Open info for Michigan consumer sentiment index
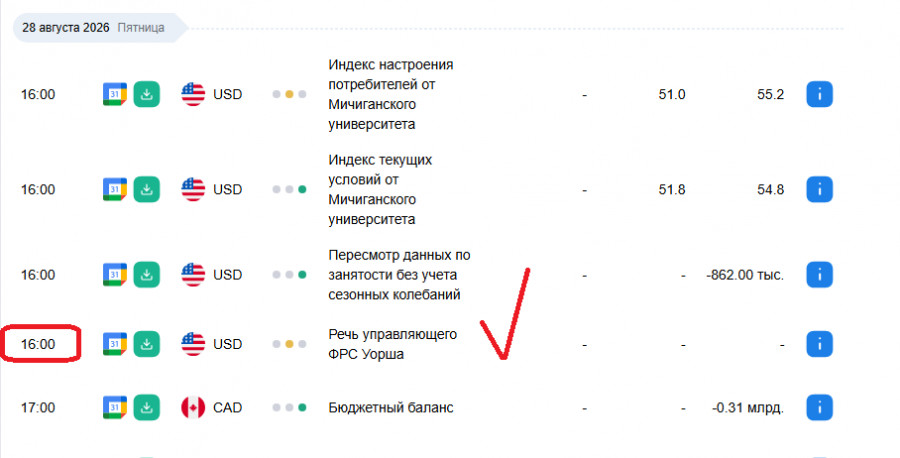This screenshot has width=900, height=458. coord(819,94)
